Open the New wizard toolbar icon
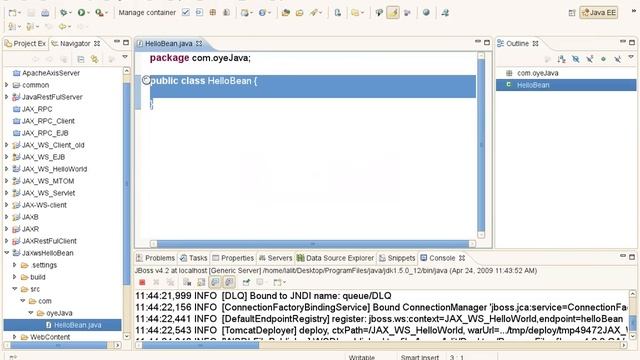Viewport: 640px width, 360px height. 13,13
